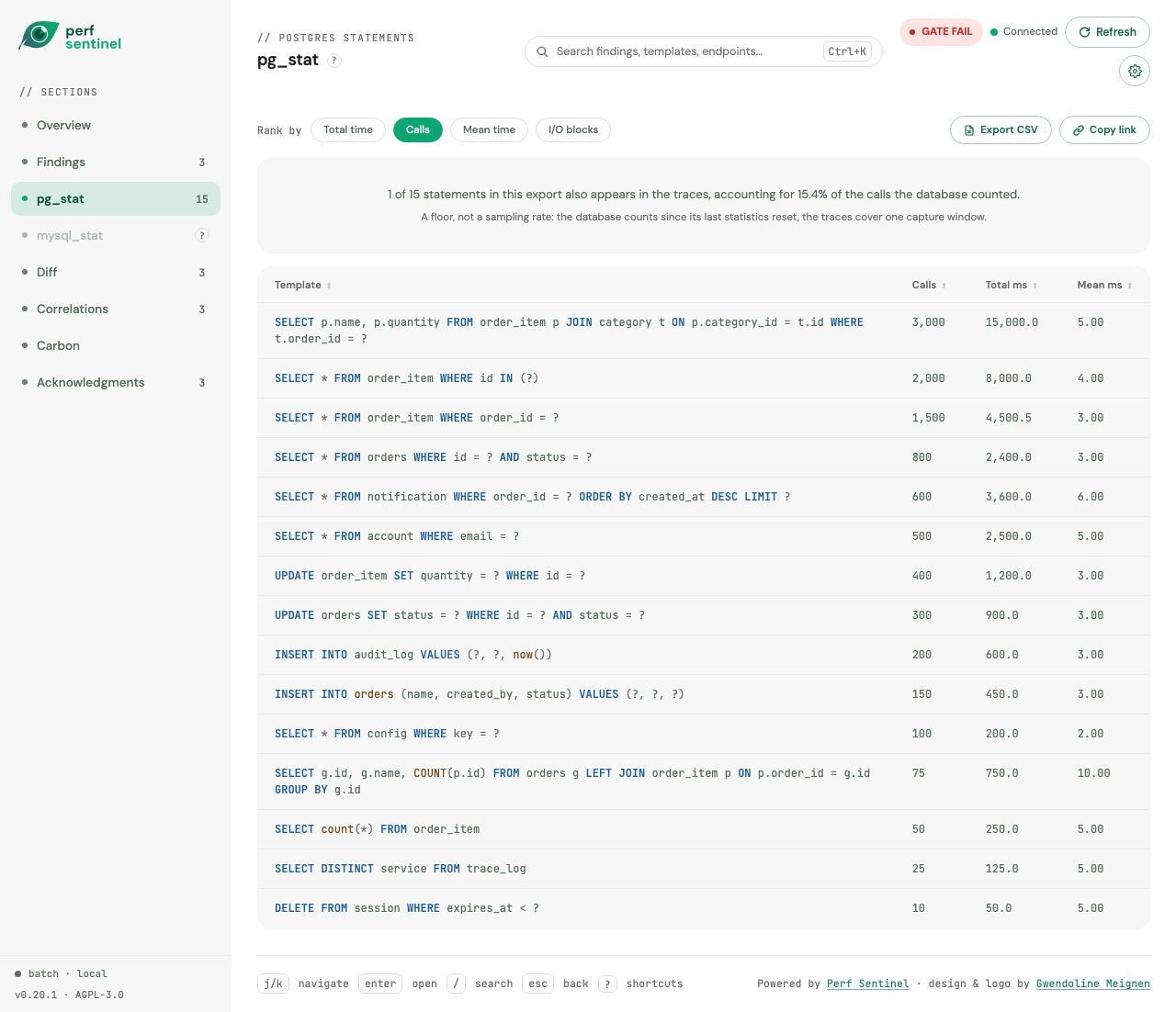Click the 'SELECT * FROM notification' statement row
The width and height of the screenshot is (1176, 1012).
704,497
